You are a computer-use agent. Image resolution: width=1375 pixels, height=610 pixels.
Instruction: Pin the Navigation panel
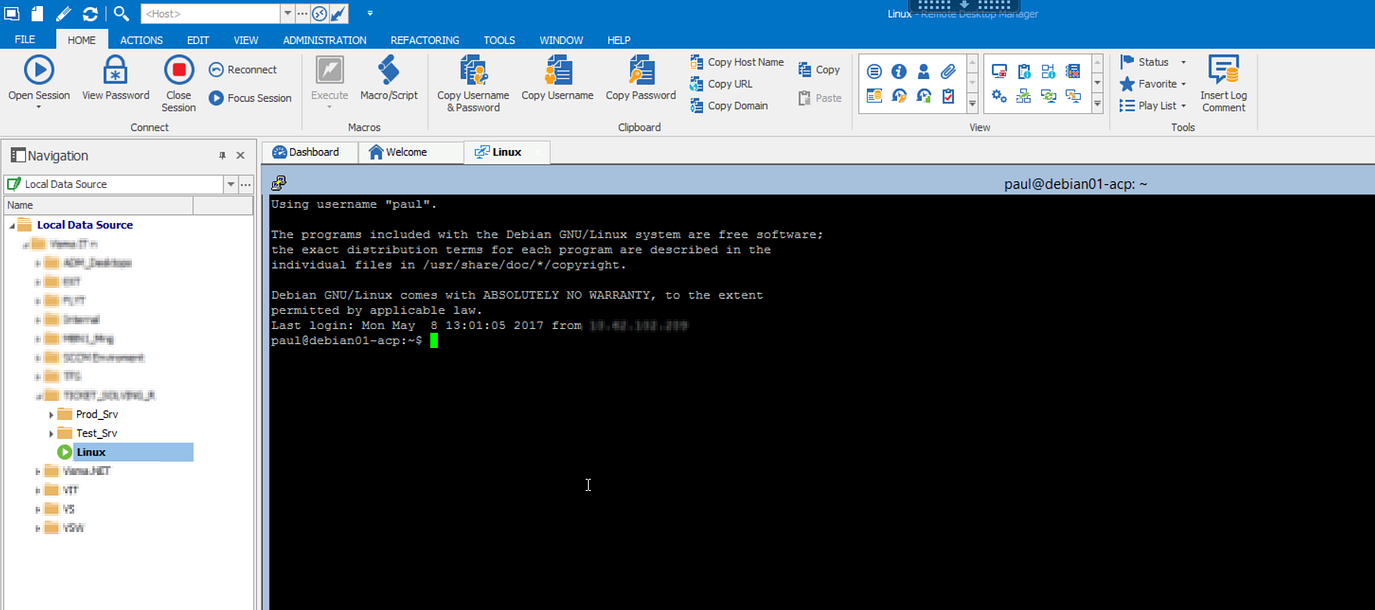[222, 156]
